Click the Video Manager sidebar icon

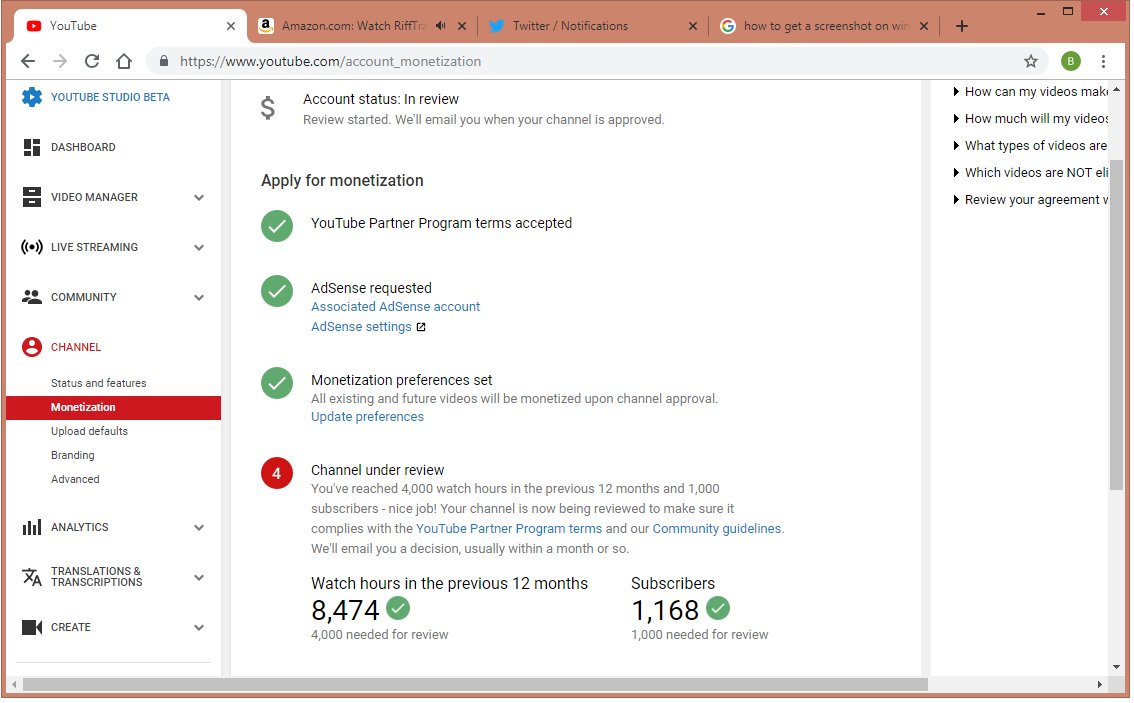32,197
